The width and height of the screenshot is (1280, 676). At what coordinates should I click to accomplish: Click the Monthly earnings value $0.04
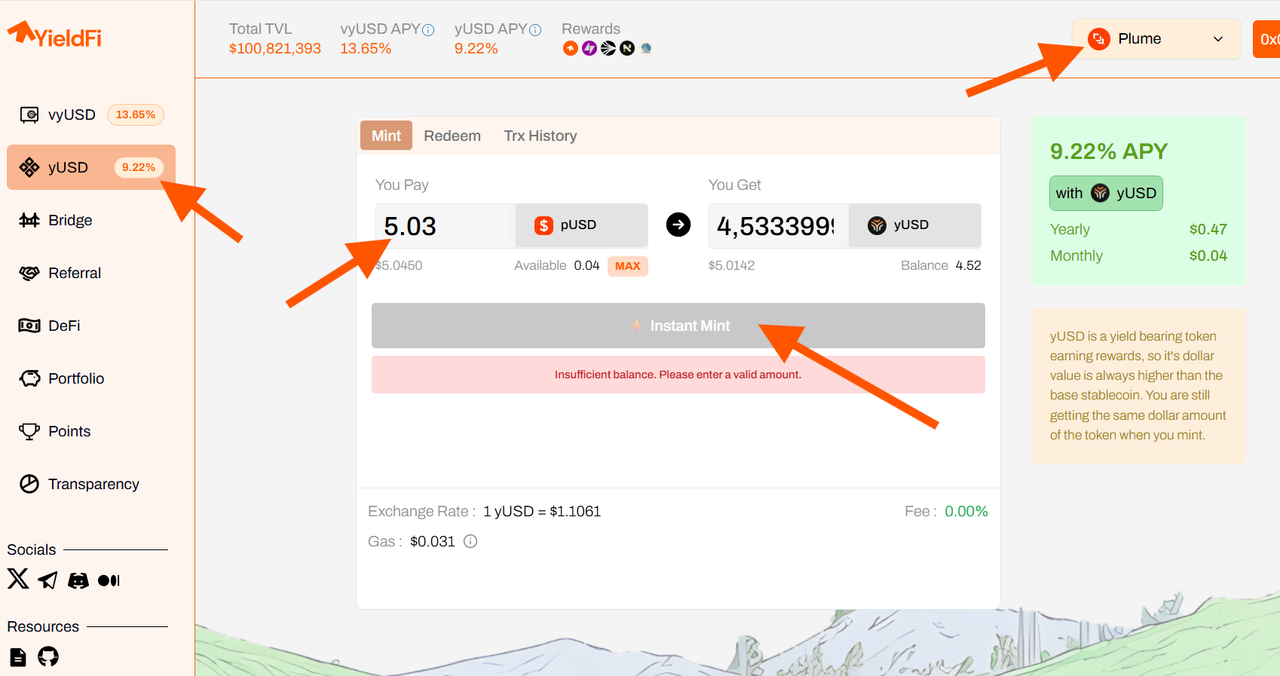1208,256
